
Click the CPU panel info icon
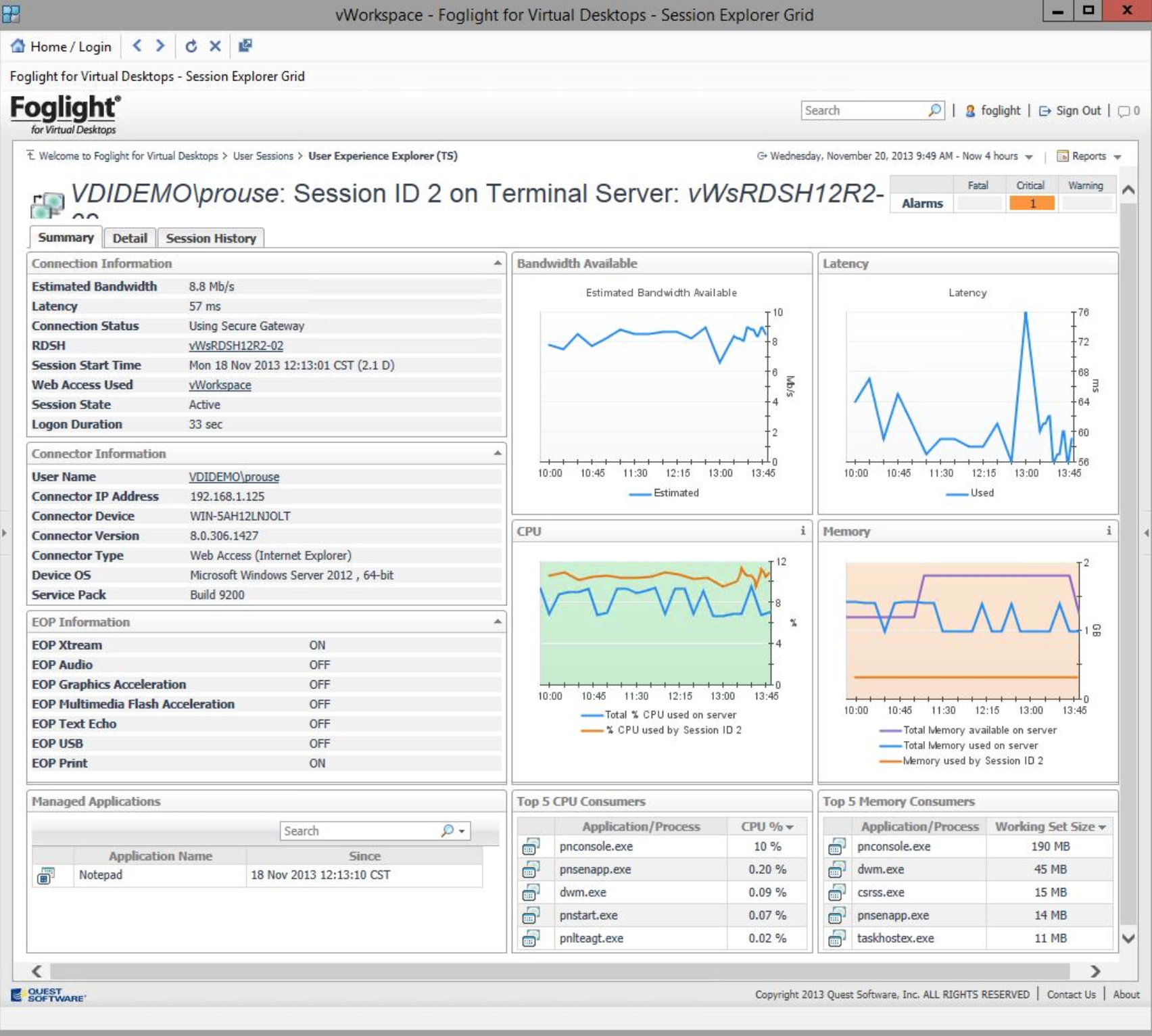803,531
